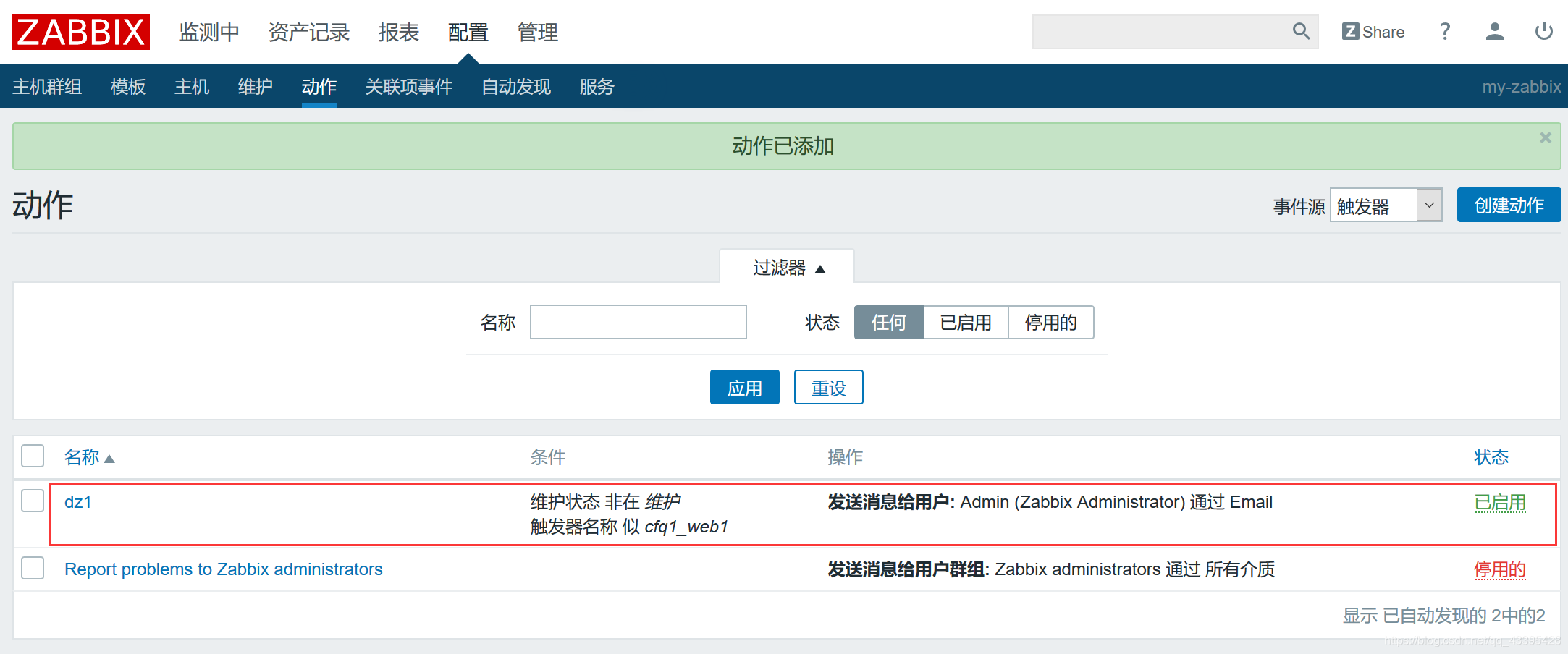Check the Report problems row checkbox
This screenshot has height=654, width=1568.
[33, 568]
